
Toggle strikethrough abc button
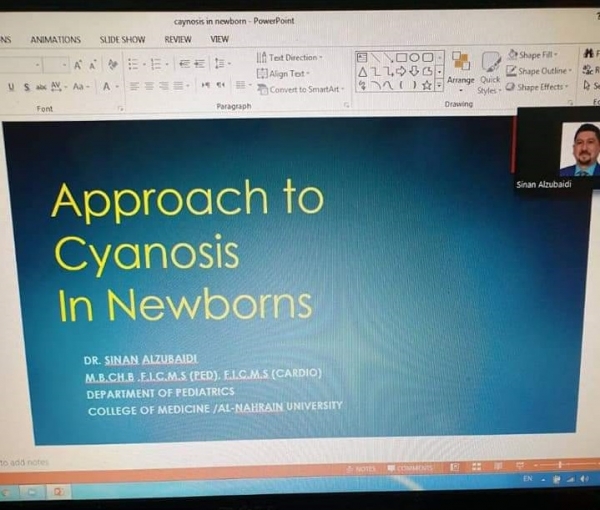point(41,87)
